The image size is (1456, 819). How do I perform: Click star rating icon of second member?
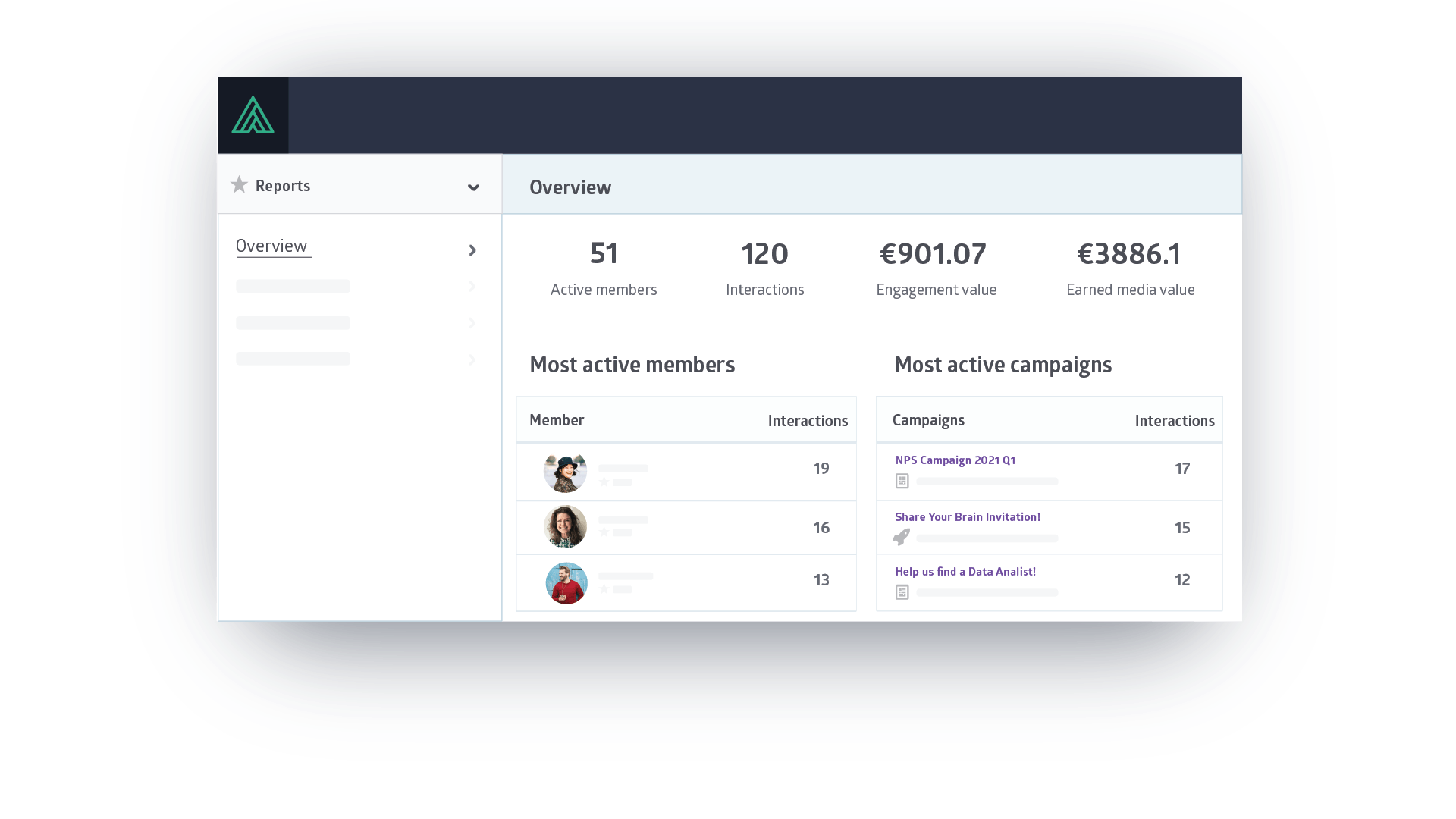[x=604, y=532]
